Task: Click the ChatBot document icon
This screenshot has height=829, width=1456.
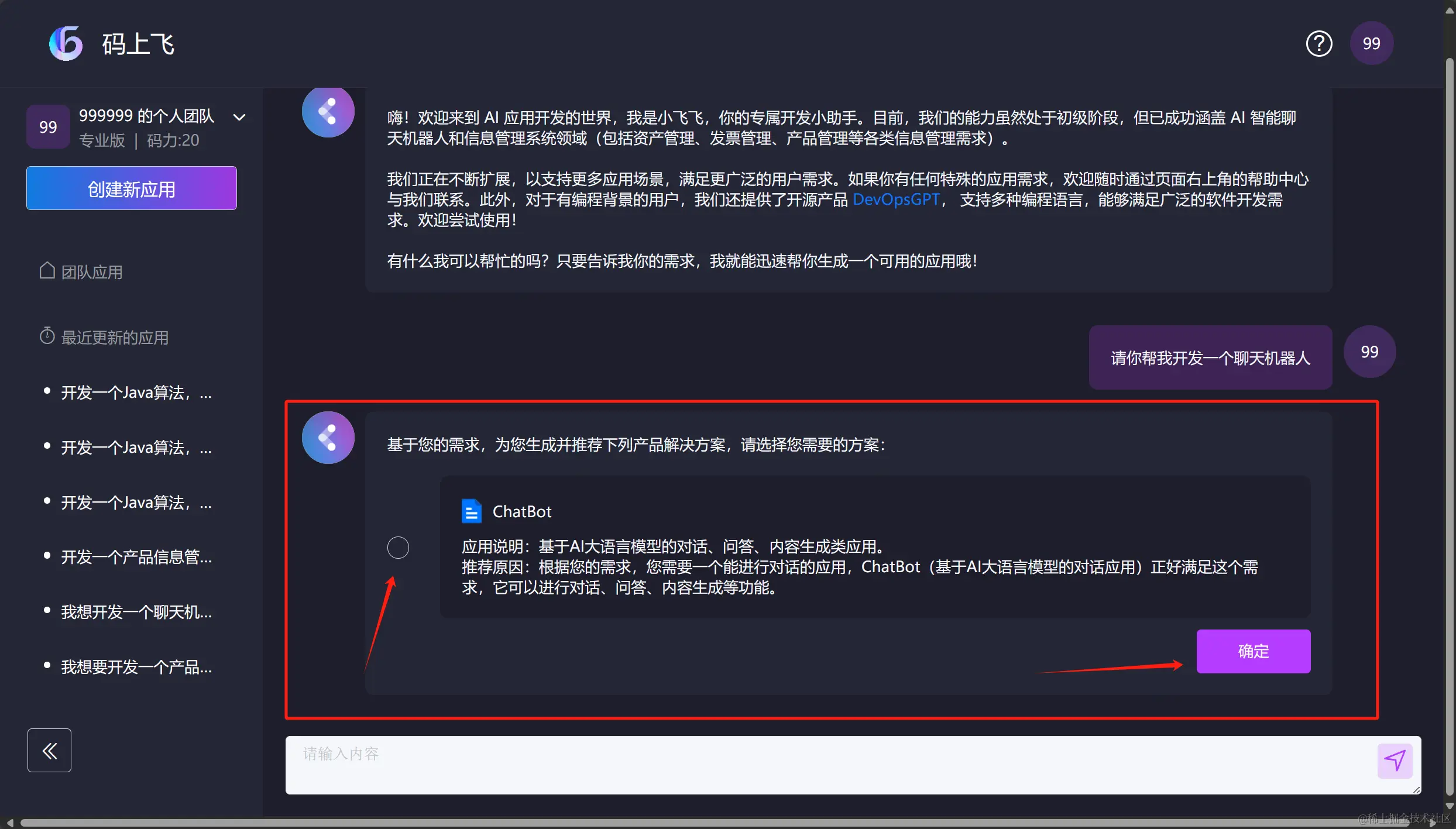Action: pos(471,511)
